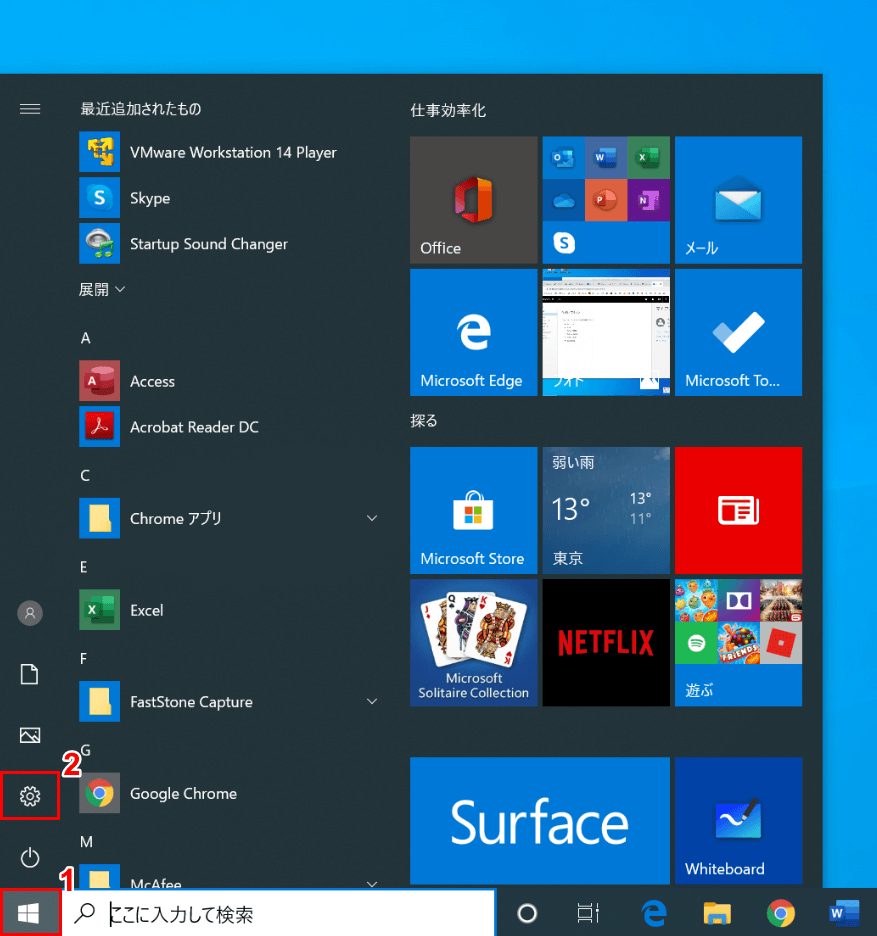Open Task View on taskbar
Image resolution: width=877 pixels, height=936 pixels.
click(588, 913)
